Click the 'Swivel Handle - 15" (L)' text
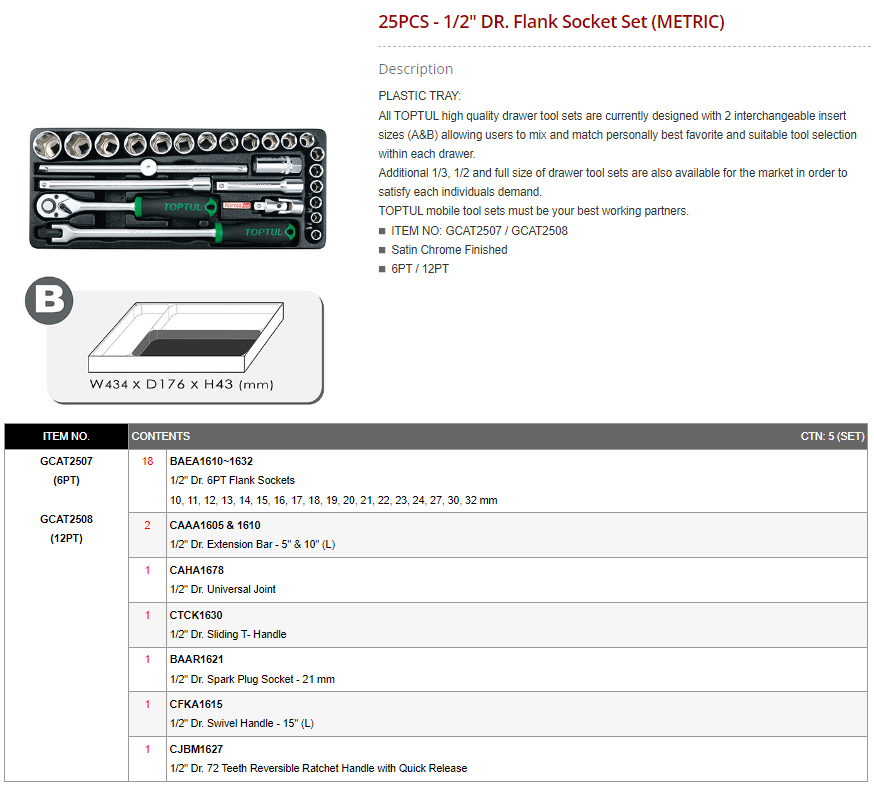This screenshot has height=789, width=874. (x=260, y=723)
